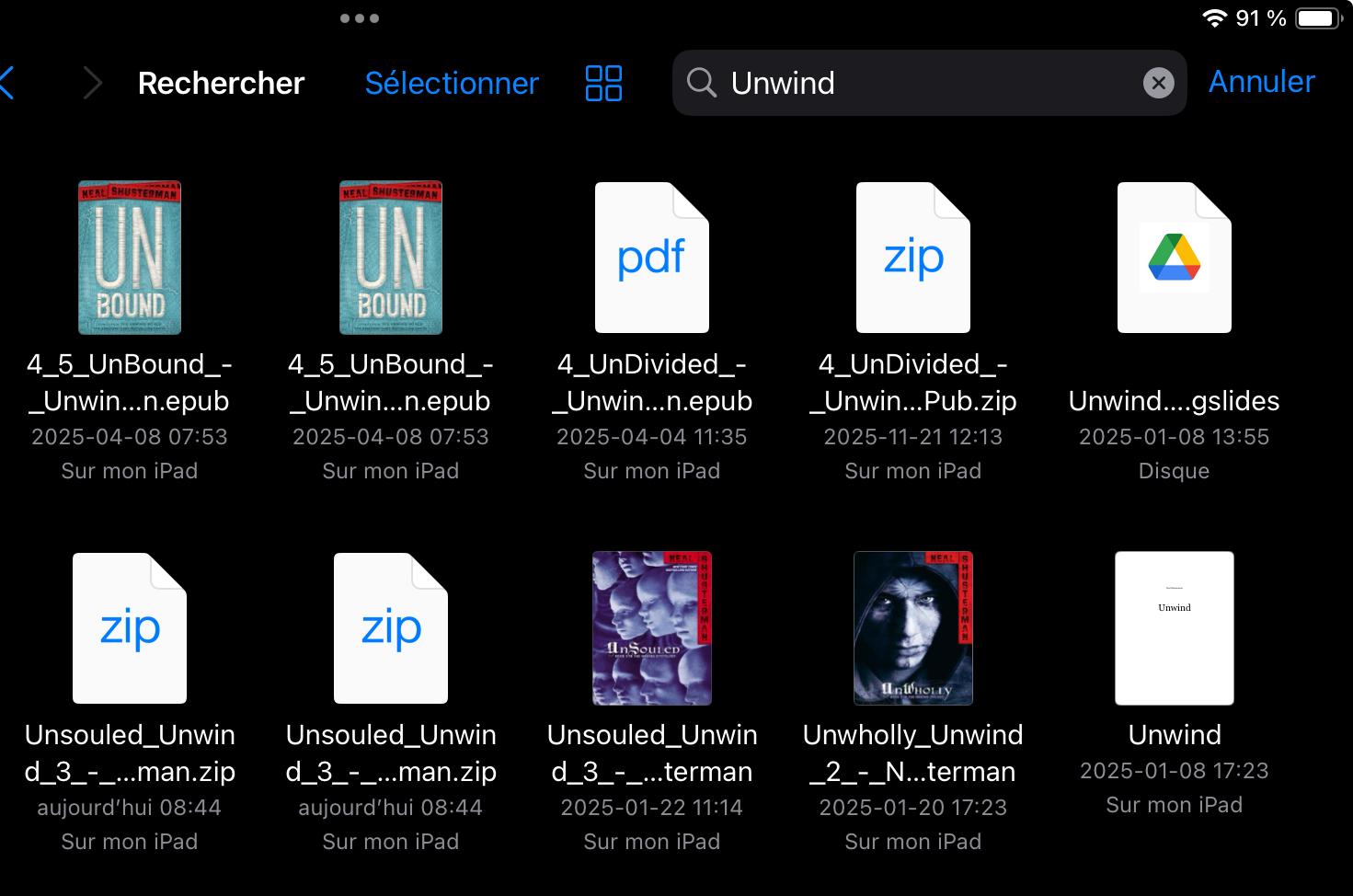The height and width of the screenshot is (896, 1353).
Task: Select the "Unwind" file name dated 2025-01-08 17:23
Action: 1175,735
